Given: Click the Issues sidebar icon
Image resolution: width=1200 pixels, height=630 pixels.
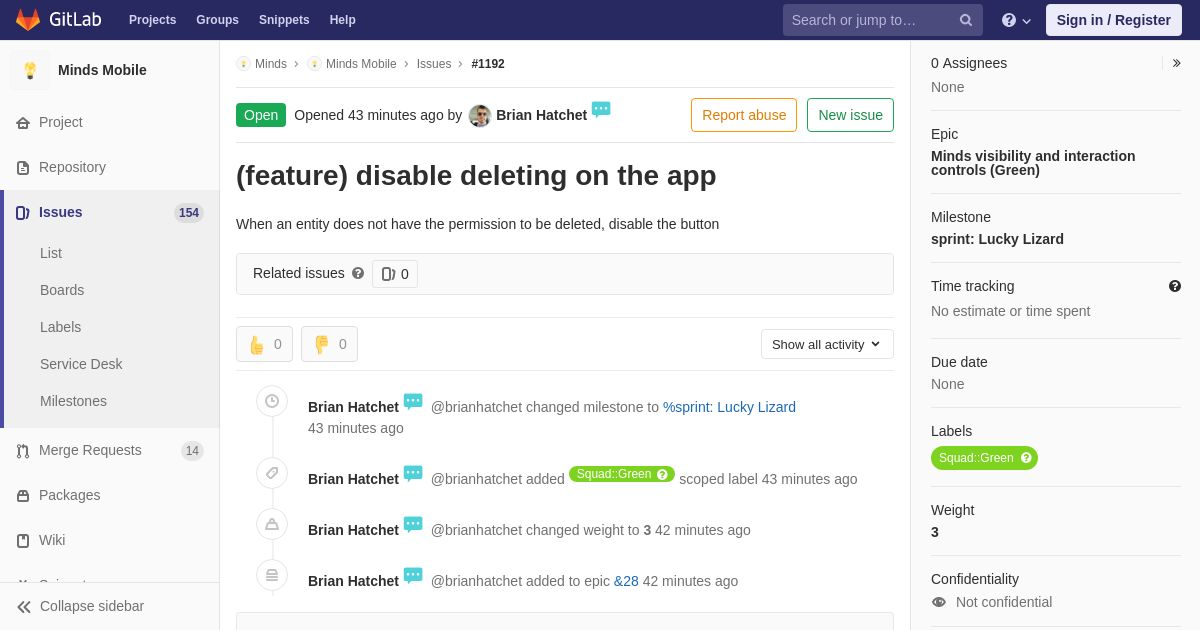Looking at the screenshot, I should click(23, 213).
